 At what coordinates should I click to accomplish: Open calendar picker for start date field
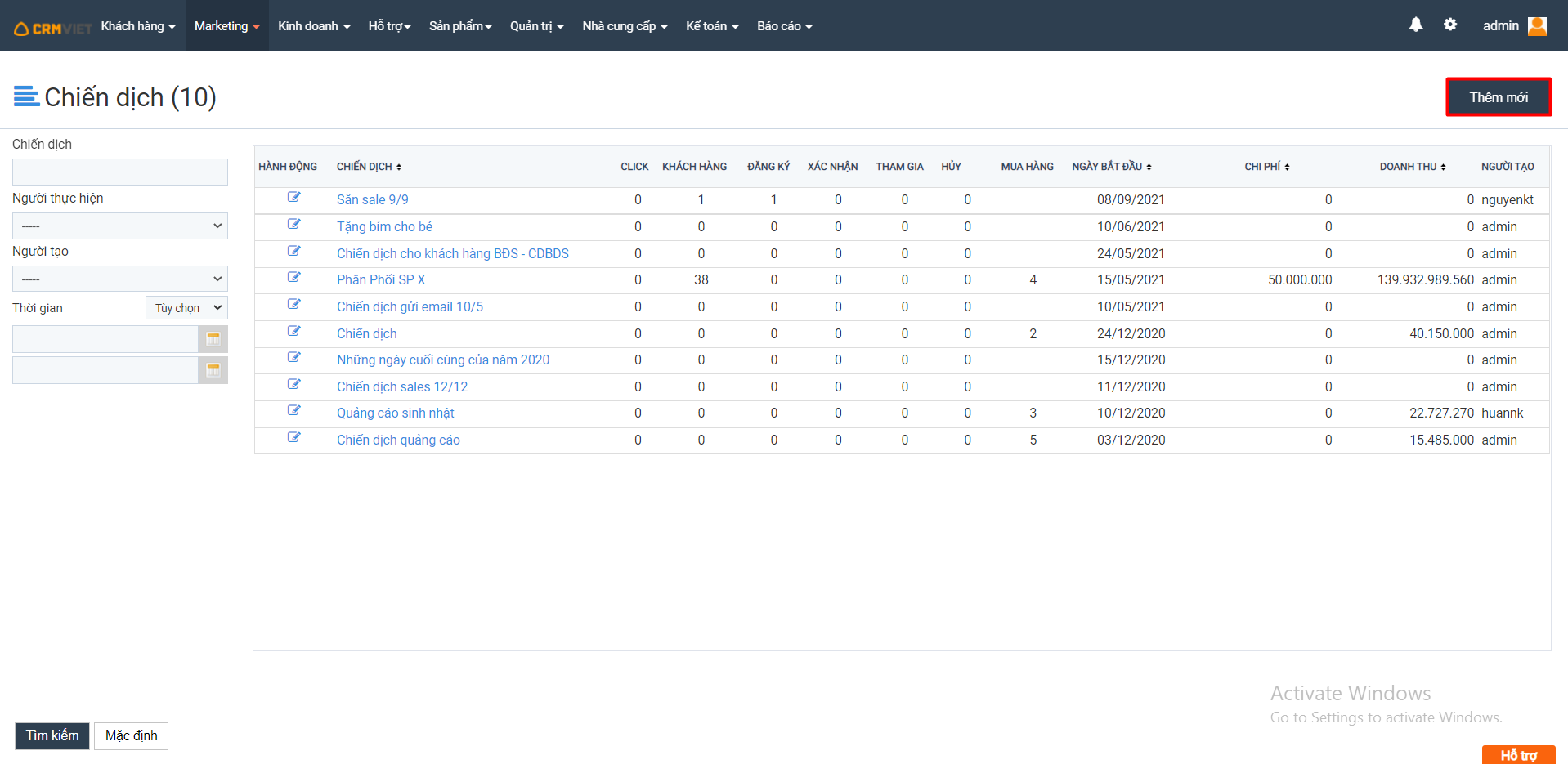(213, 339)
